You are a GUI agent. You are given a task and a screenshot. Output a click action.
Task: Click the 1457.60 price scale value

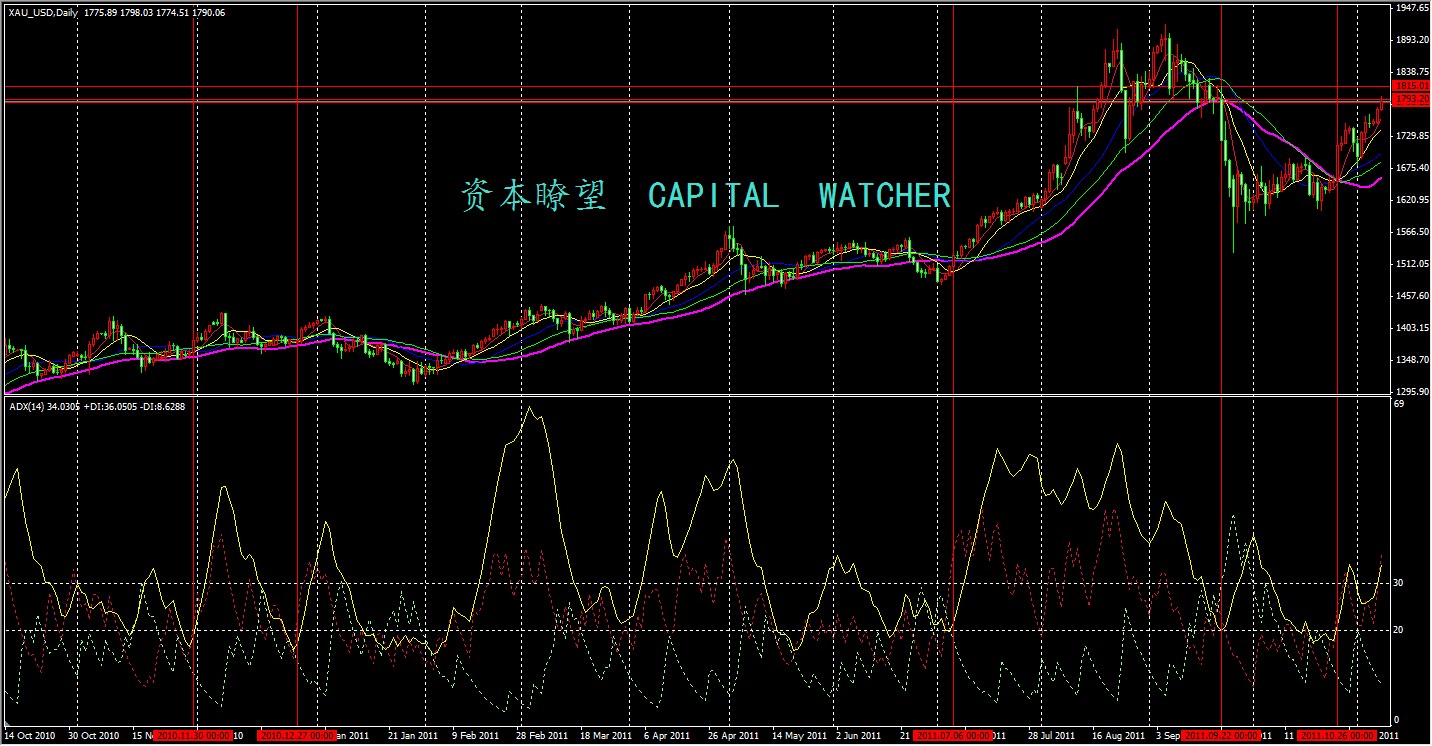click(1412, 296)
